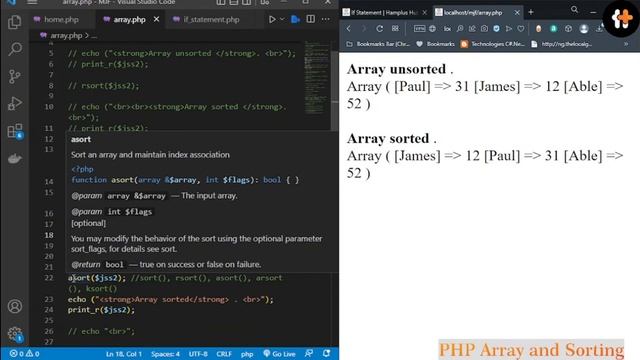Take a snapshot with camera icon
The width and height of the screenshot is (640, 360).
tap(484, 29)
